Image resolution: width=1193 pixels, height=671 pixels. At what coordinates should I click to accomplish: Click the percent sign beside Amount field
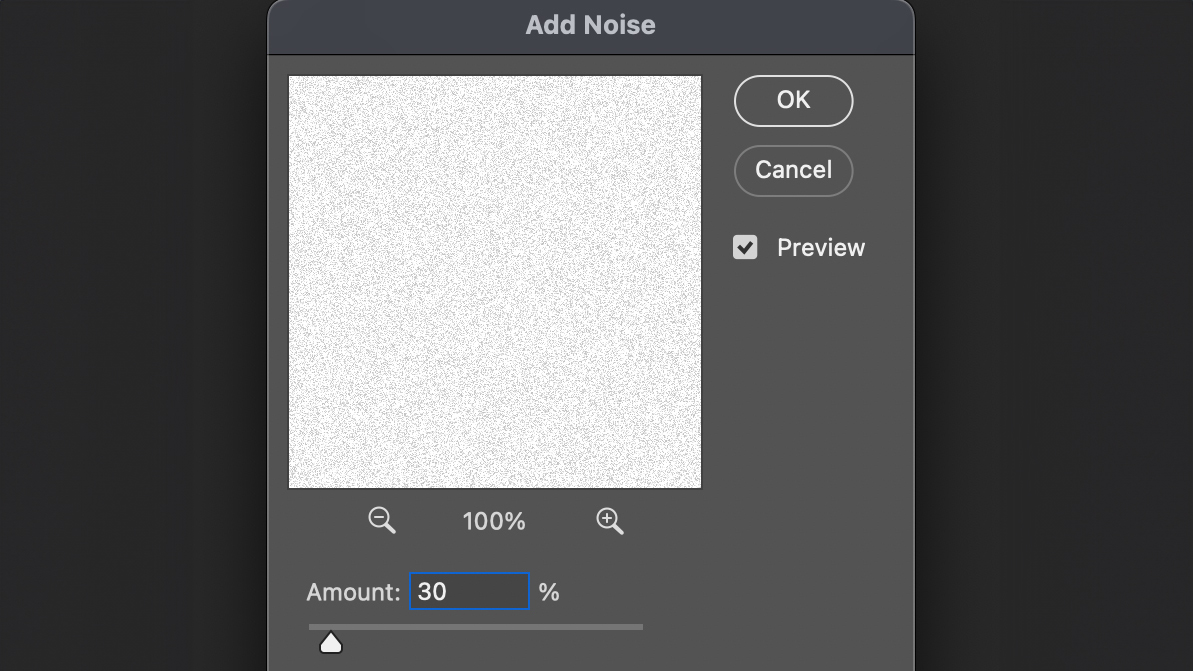coord(549,591)
